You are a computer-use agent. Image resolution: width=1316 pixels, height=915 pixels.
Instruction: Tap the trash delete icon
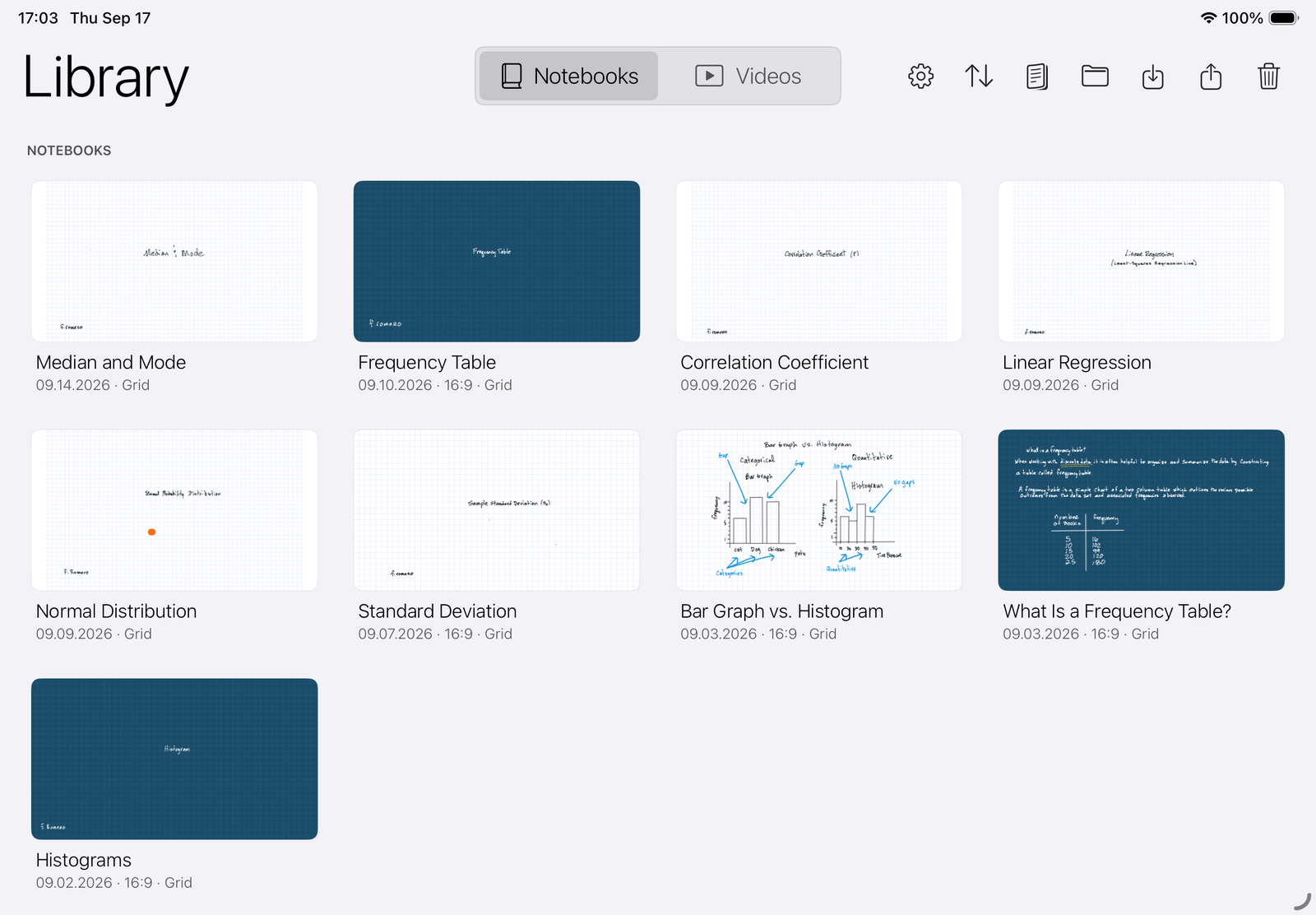tap(1269, 77)
